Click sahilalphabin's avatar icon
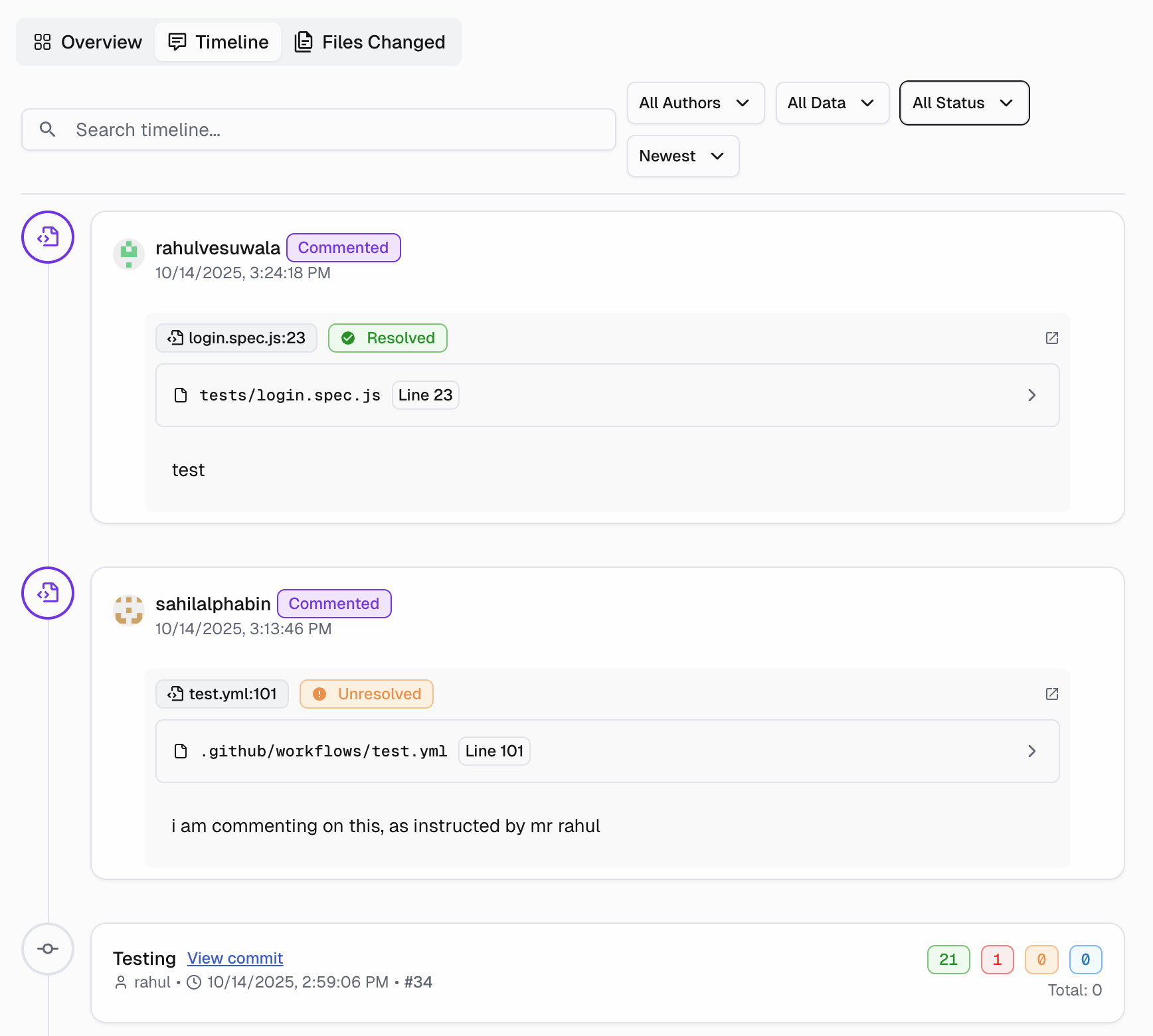Viewport: 1153px width, 1036px height. tap(129, 610)
